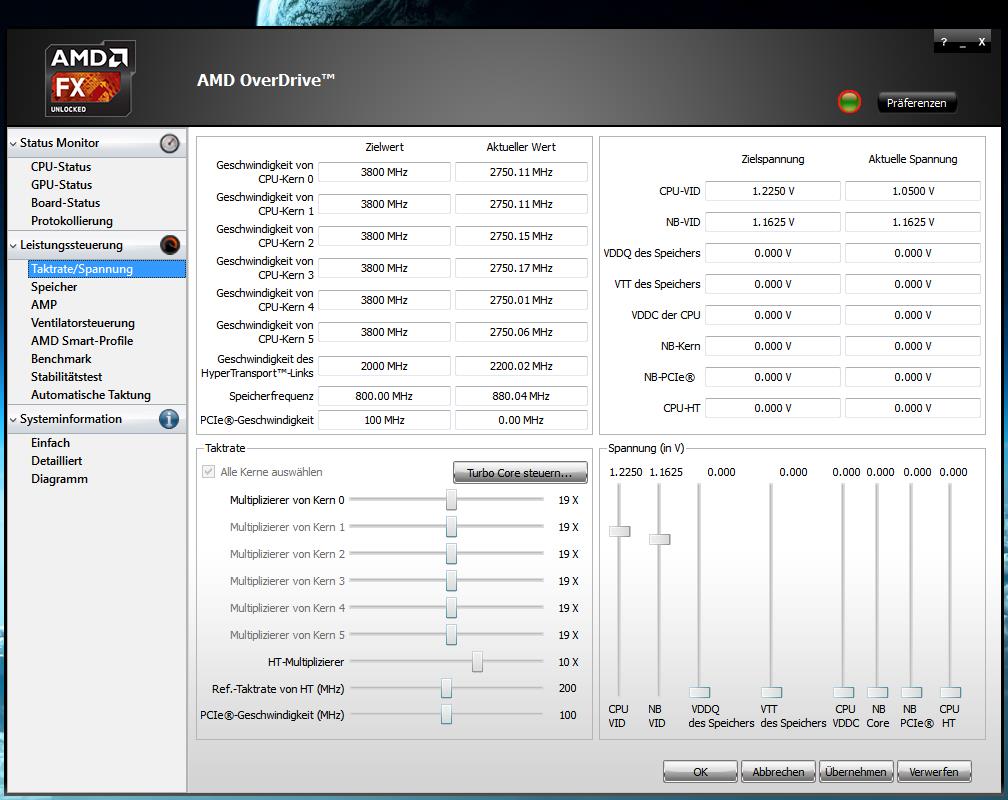Click the AMD FX Unlocked logo
This screenshot has width=1008, height=800.
[x=90, y=78]
